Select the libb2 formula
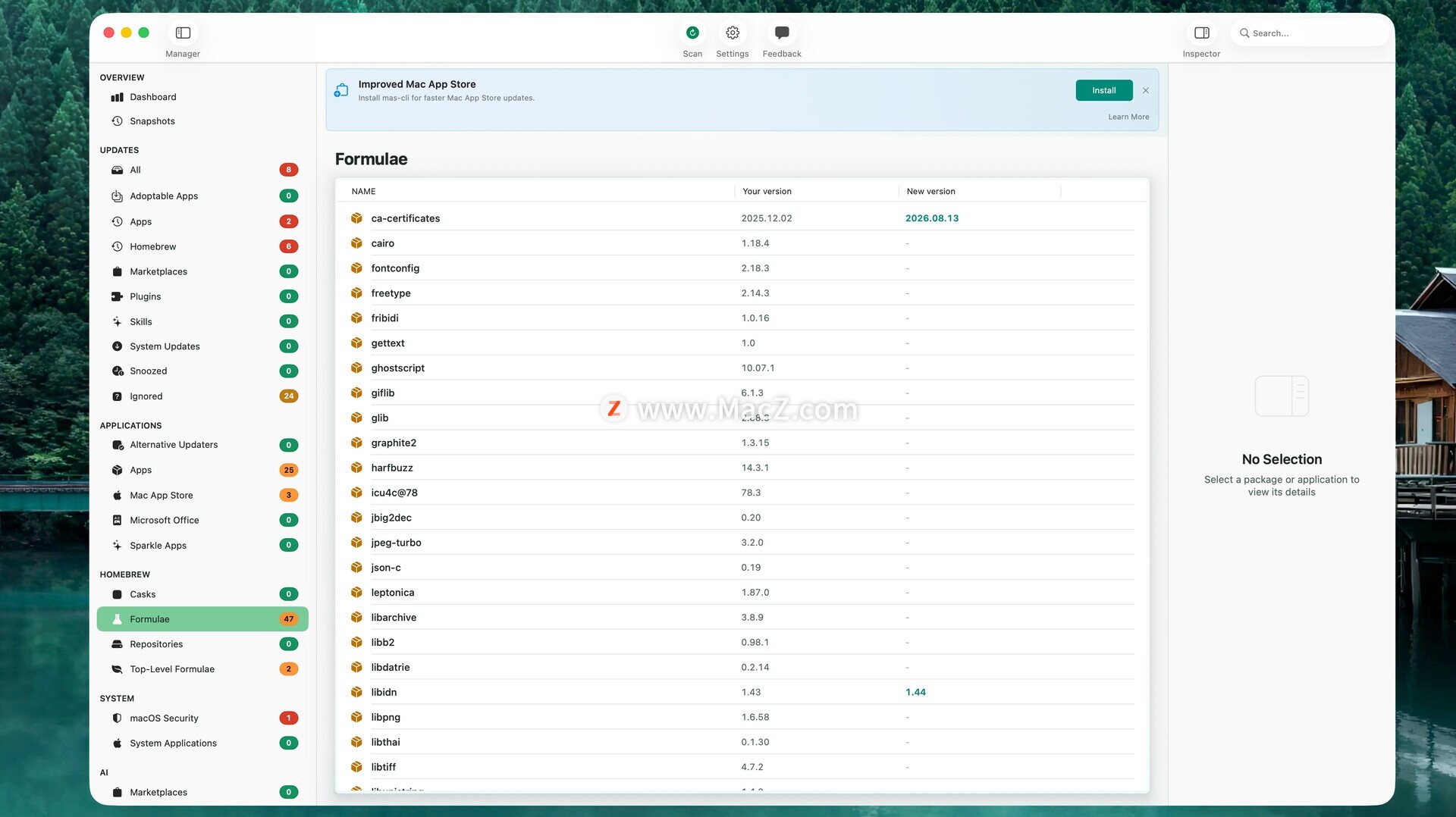The height and width of the screenshot is (817, 1456). (x=742, y=643)
